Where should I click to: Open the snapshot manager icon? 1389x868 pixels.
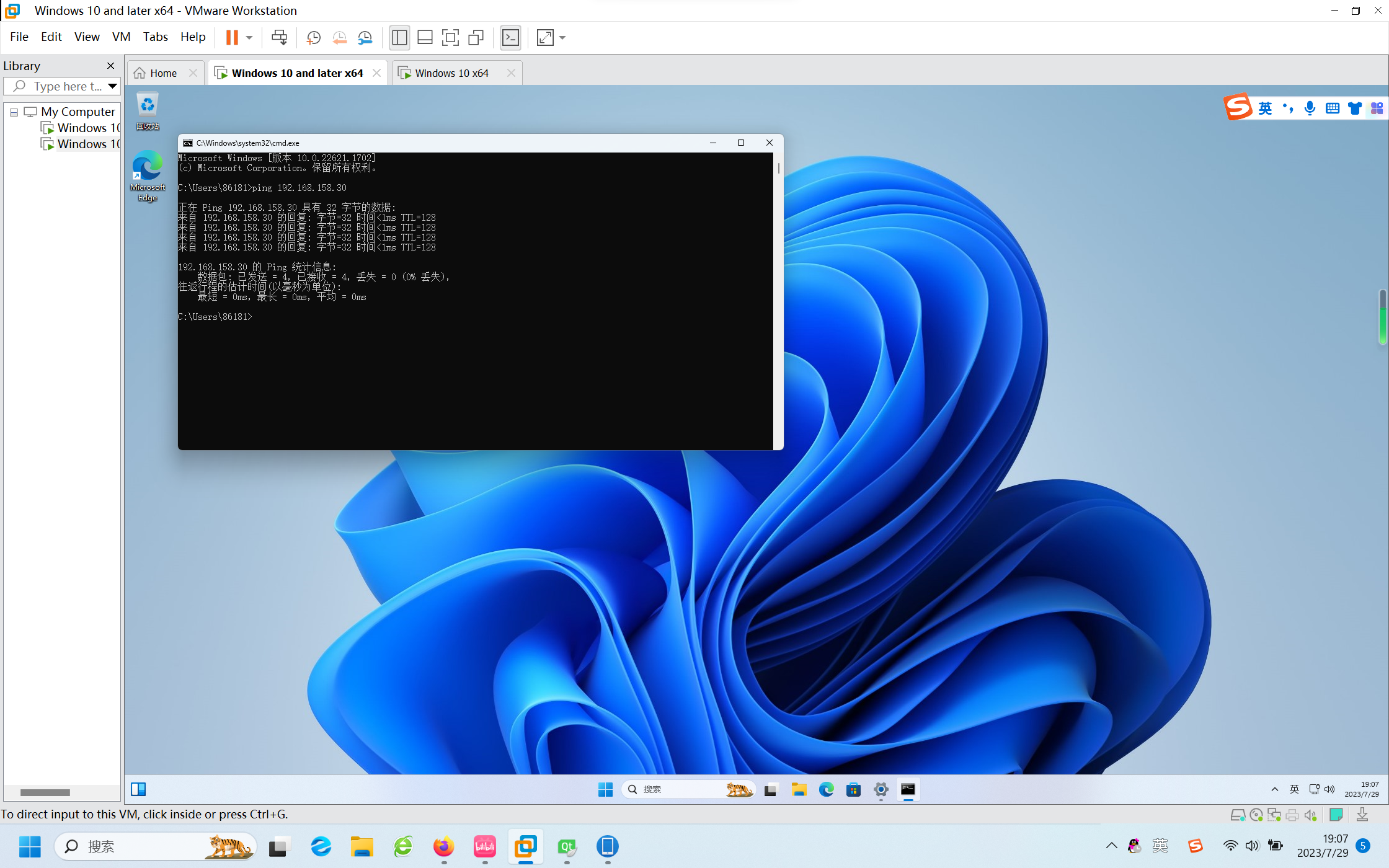coord(365,38)
